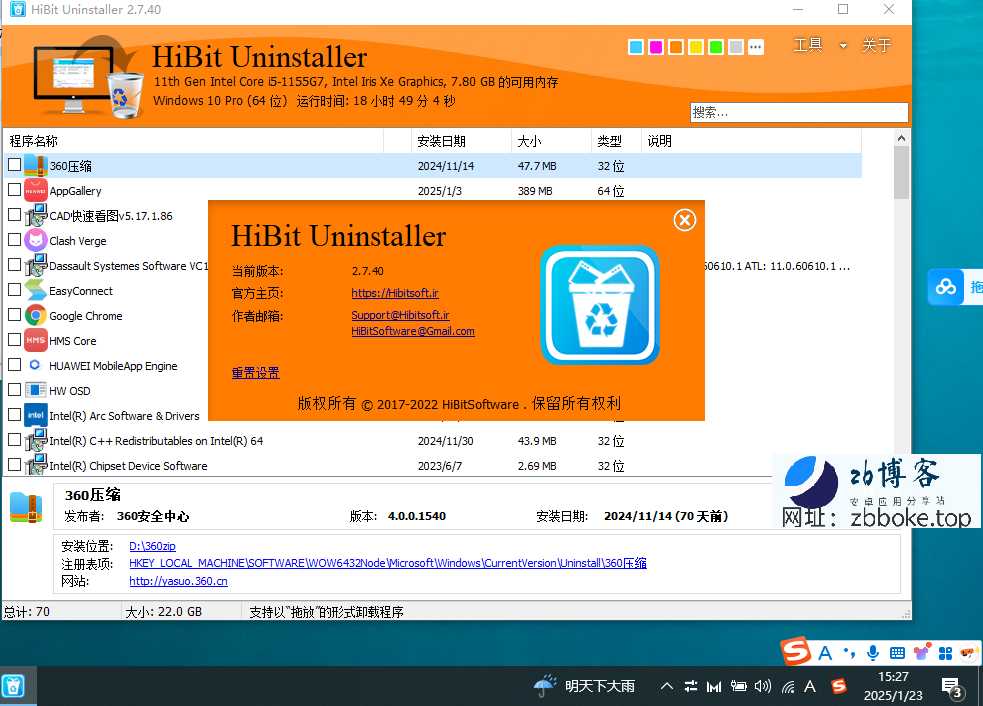Select the Google Chrome icon

pyautogui.click(x=36, y=315)
